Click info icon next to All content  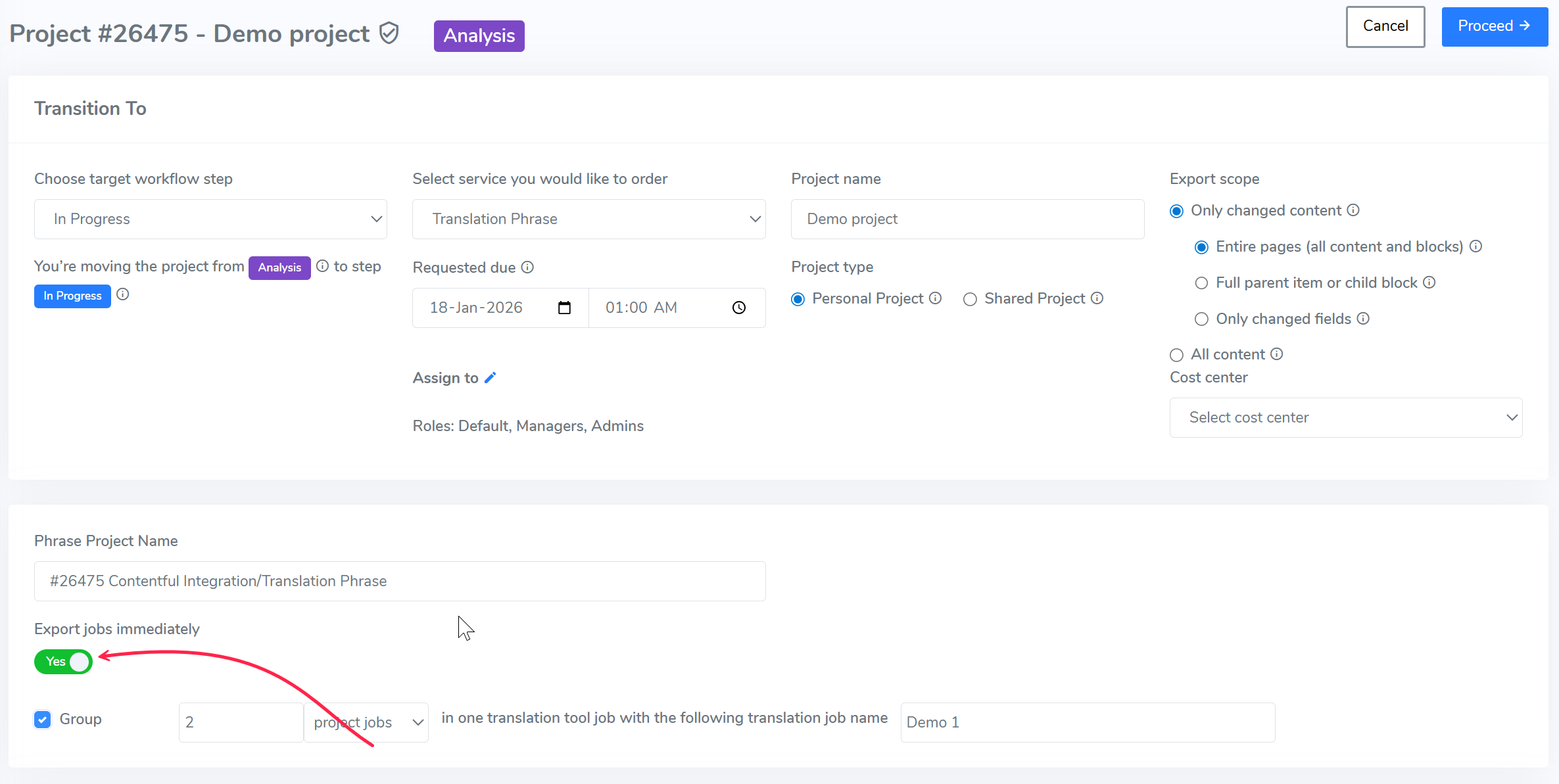coord(1276,354)
